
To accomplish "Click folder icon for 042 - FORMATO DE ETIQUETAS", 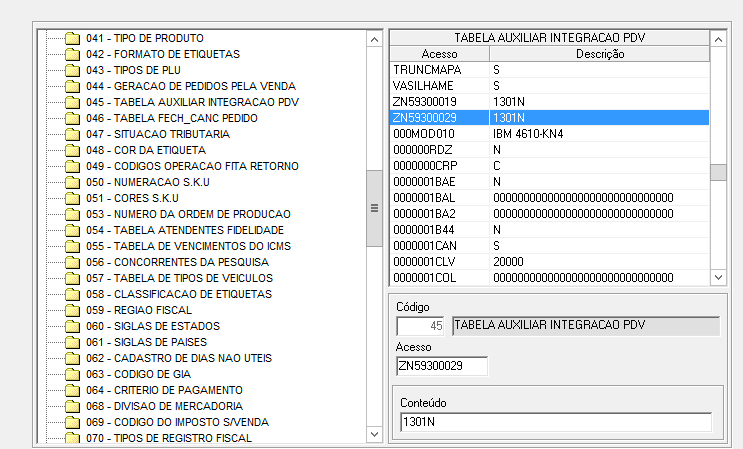I will point(72,54).
